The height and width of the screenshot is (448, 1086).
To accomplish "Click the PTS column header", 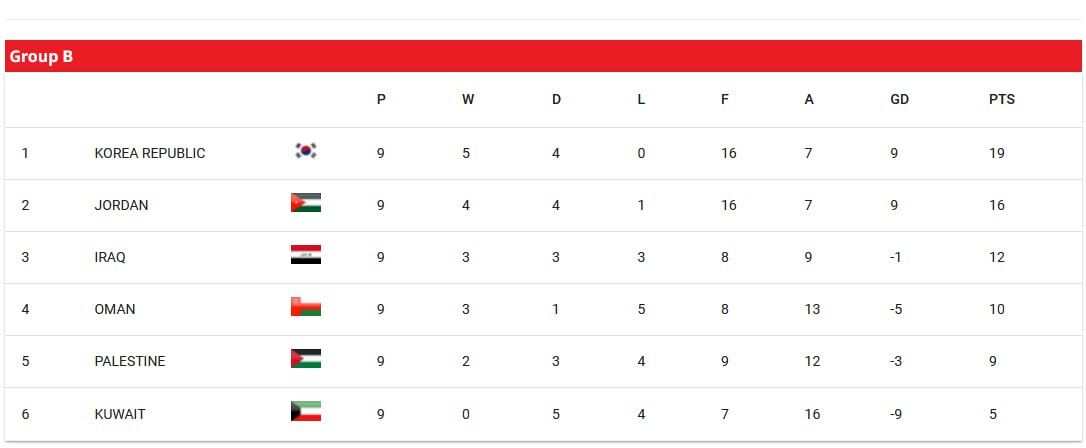I will [x=1001, y=100].
